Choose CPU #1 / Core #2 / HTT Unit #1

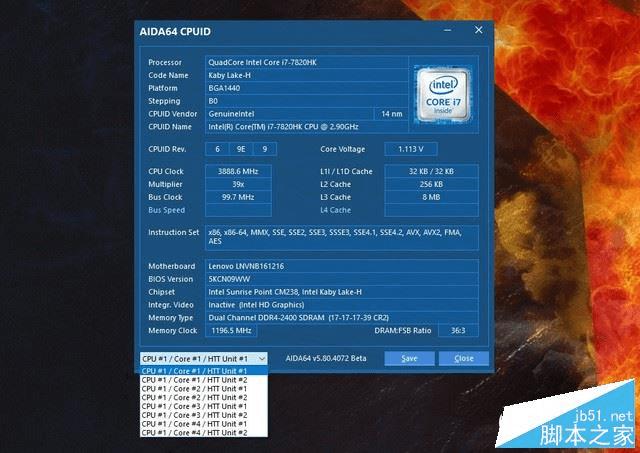(204, 389)
